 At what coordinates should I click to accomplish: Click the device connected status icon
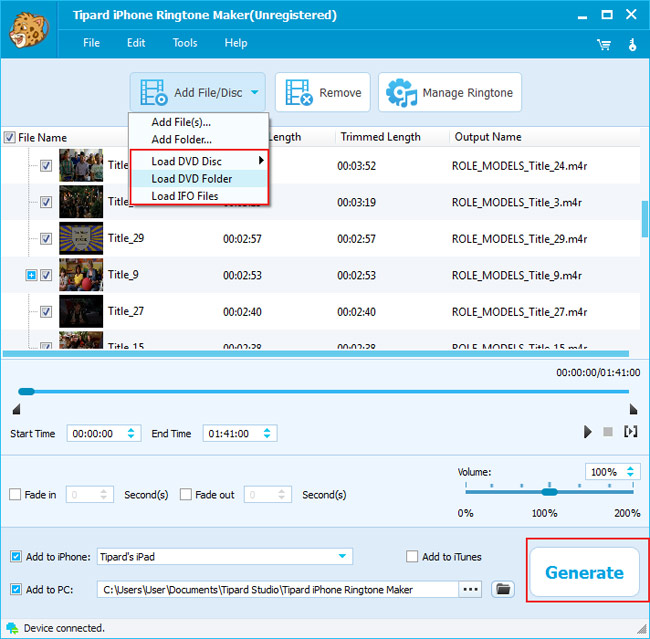[x=12, y=628]
